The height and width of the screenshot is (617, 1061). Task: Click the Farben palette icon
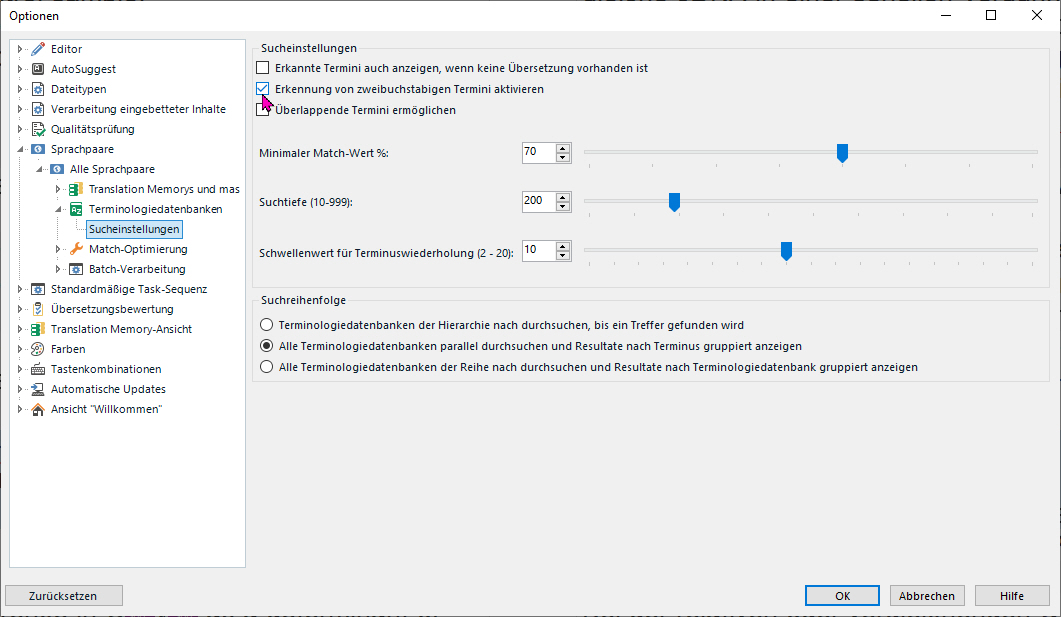pyautogui.click(x=38, y=349)
